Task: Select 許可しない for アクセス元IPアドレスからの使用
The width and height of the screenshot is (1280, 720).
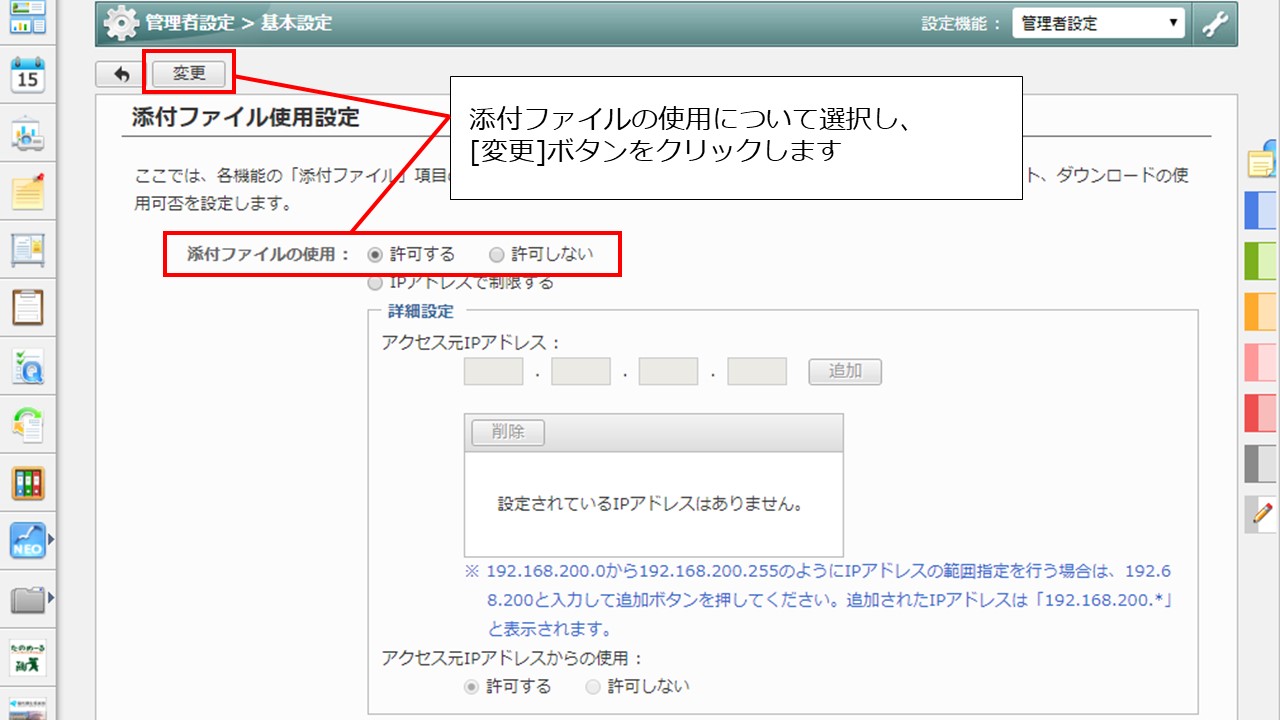Action: (x=593, y=687)
